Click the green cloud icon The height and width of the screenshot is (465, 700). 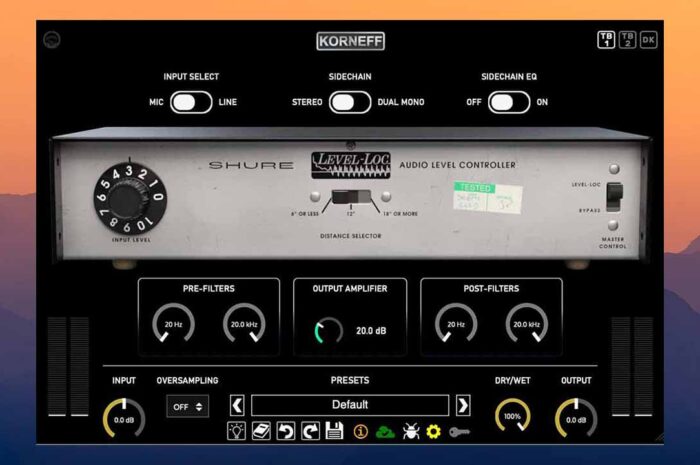385,432
